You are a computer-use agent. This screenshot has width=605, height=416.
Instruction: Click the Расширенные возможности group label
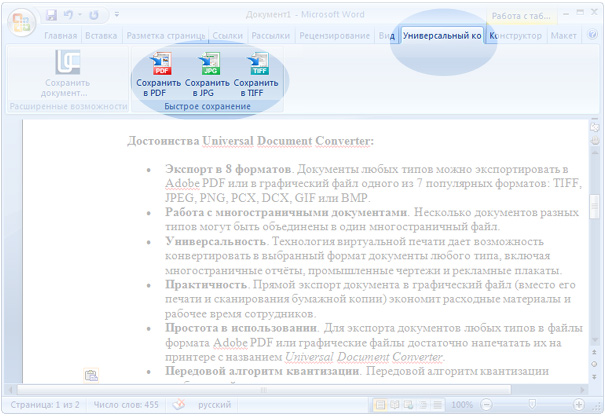[x=68, y=107]
